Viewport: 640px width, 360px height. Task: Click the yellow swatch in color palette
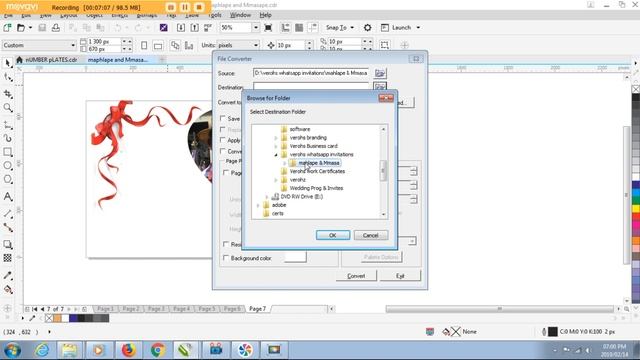point(636,209)
